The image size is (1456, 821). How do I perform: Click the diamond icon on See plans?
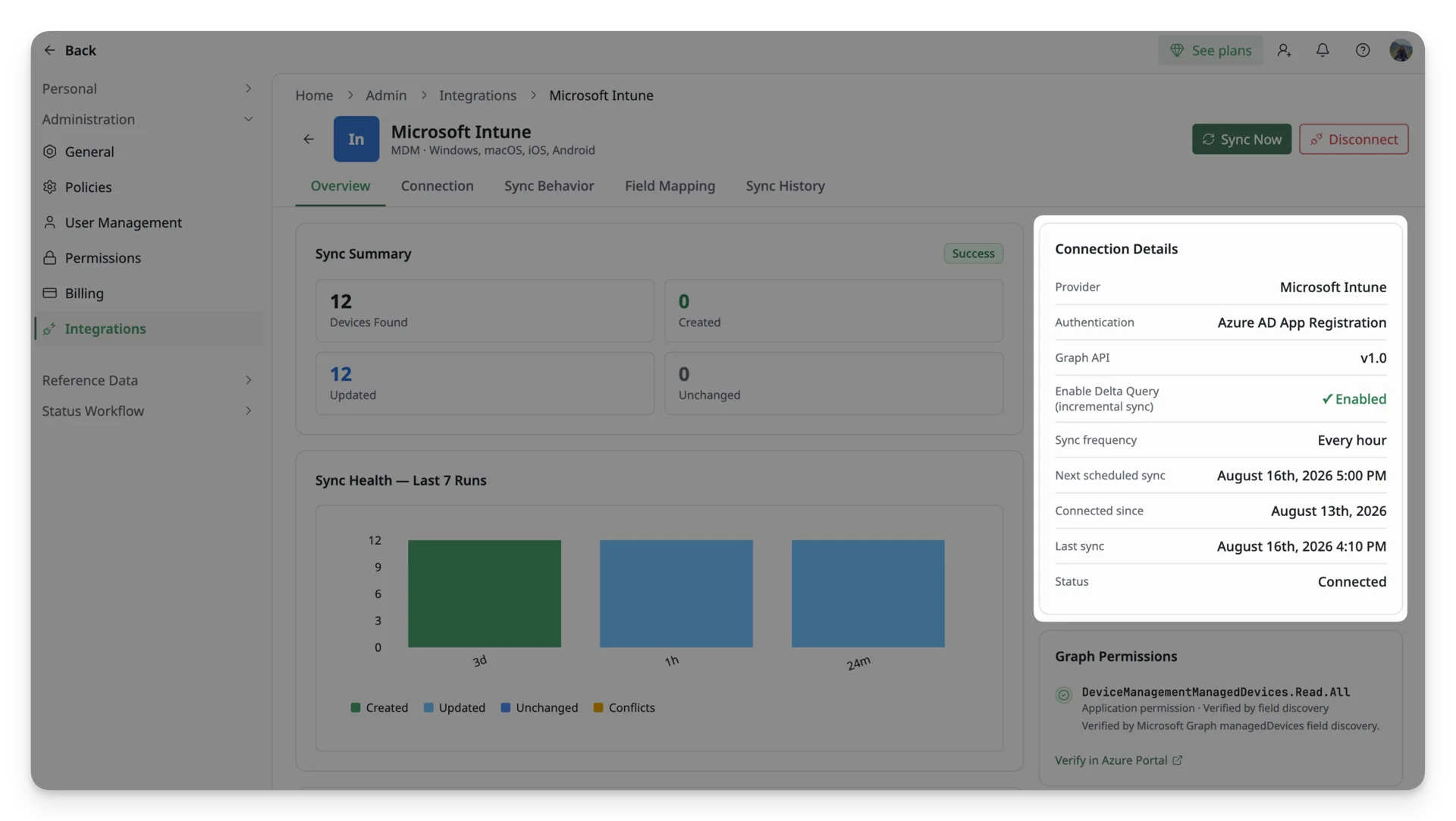point(1177,50)
